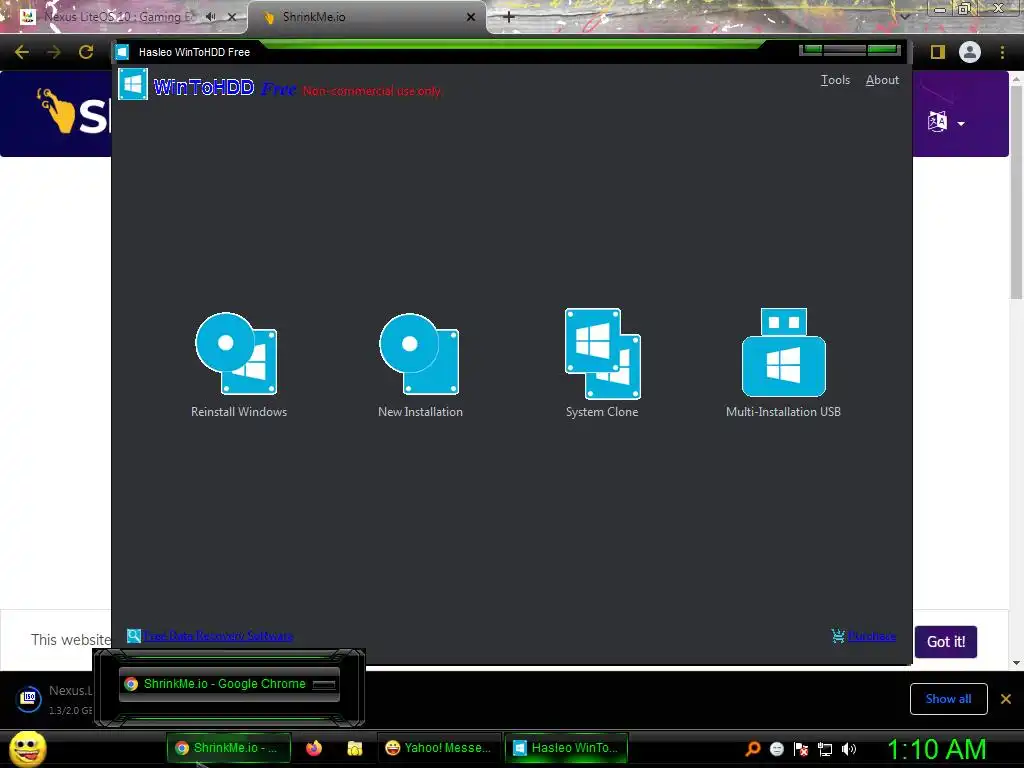The height and width of the screenshot is (768, 1024).
Task: Close the Nexus LiteOS browser tab
Action: click(x=232, y=17)
